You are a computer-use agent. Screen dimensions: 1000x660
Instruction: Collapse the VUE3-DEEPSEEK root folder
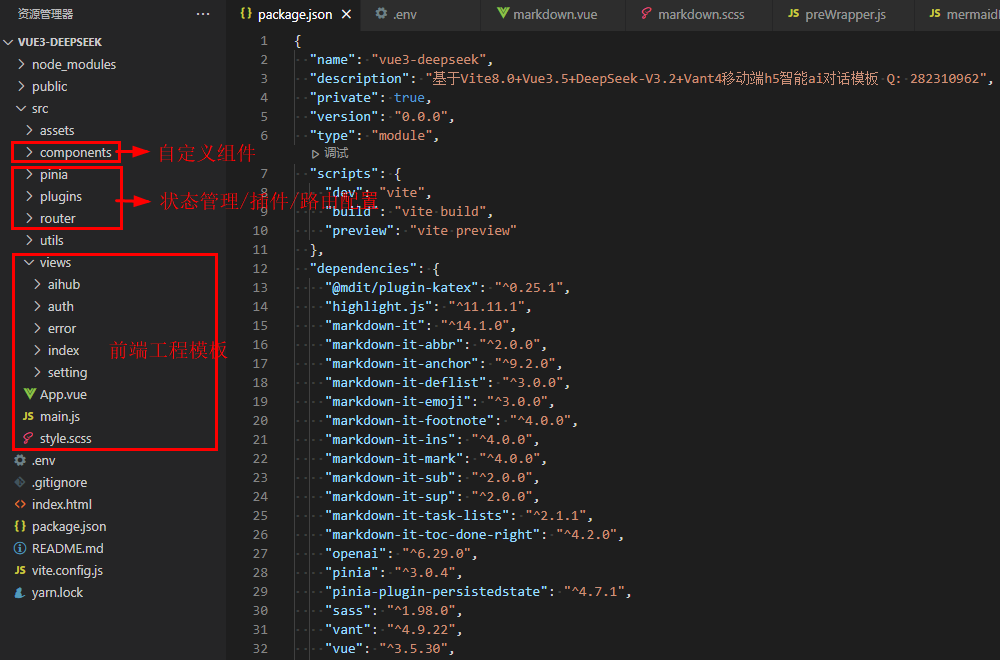coord(8,42)
